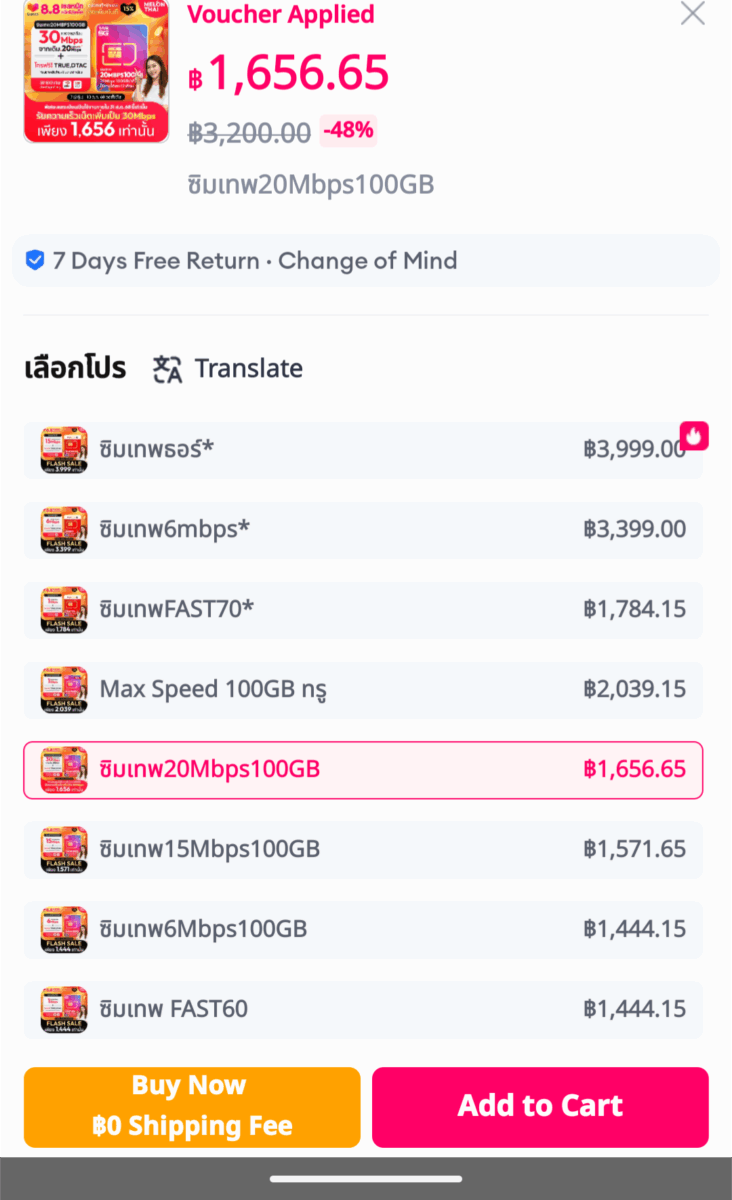Image resolution: width=732 pixels, height=1200 pixels.
Task: Tap the thumbnail icon of Max Speed 100GB
Action: coord(64,690)
